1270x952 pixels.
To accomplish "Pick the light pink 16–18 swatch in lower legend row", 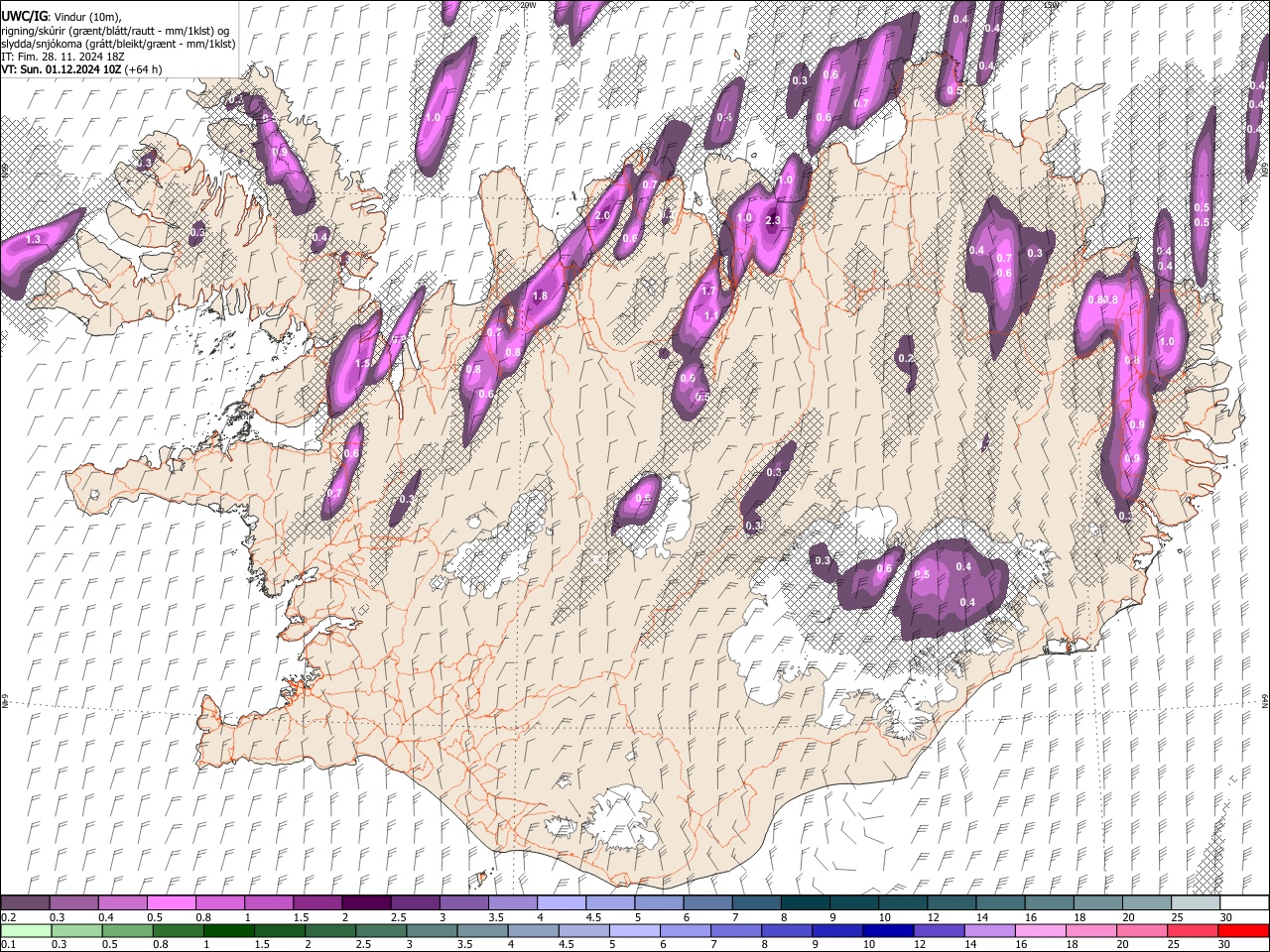I will click(x=1041, y=930).
